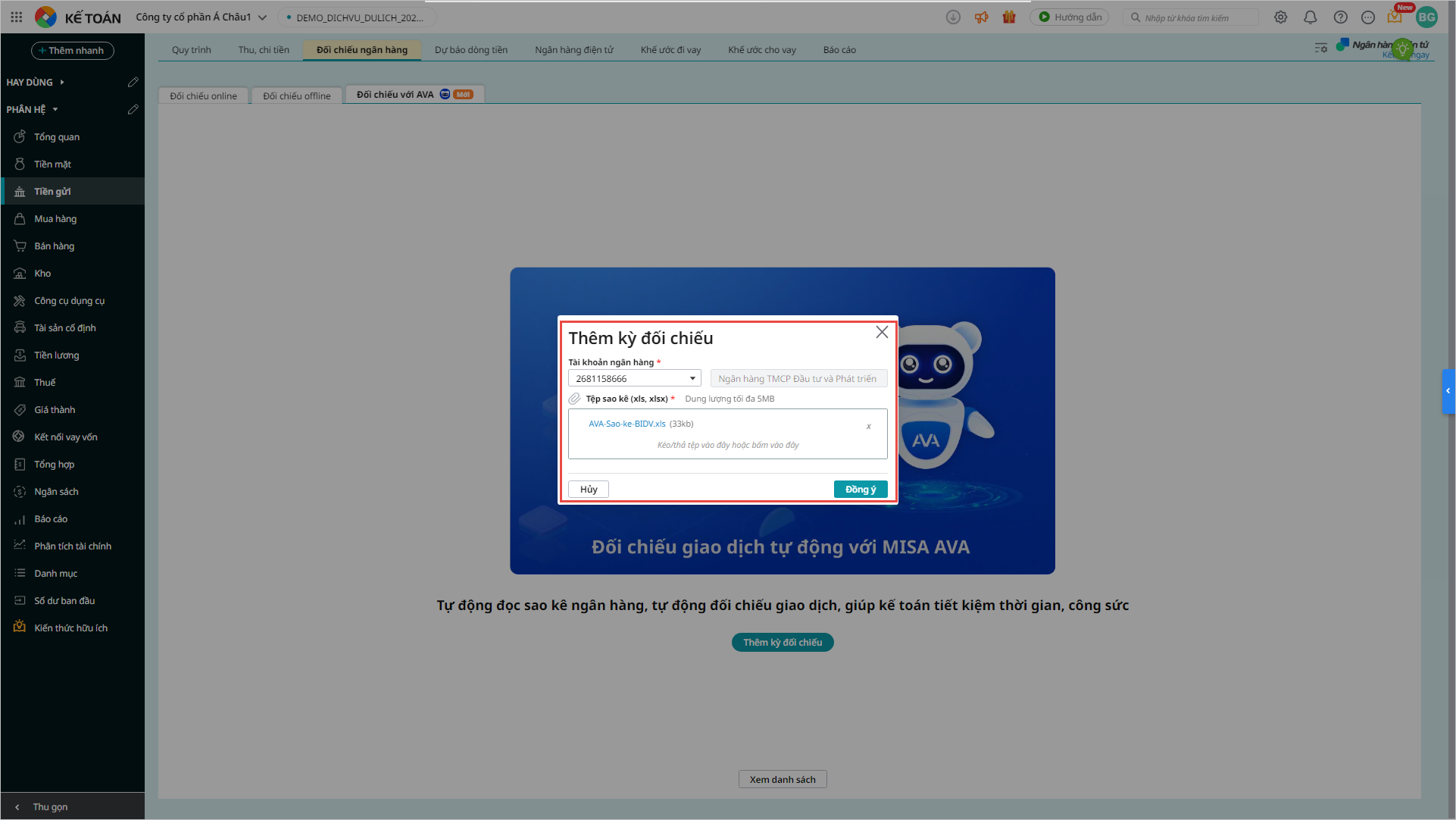Click the Xem danh sách button
The height and width of the screenshot is (820, 1456).
pos(783,779)
